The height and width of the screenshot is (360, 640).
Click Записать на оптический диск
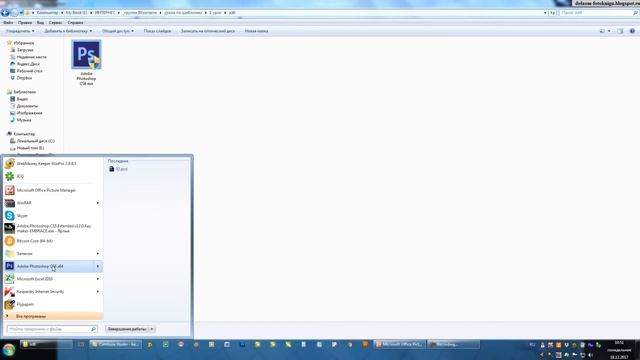click(208, 31)
